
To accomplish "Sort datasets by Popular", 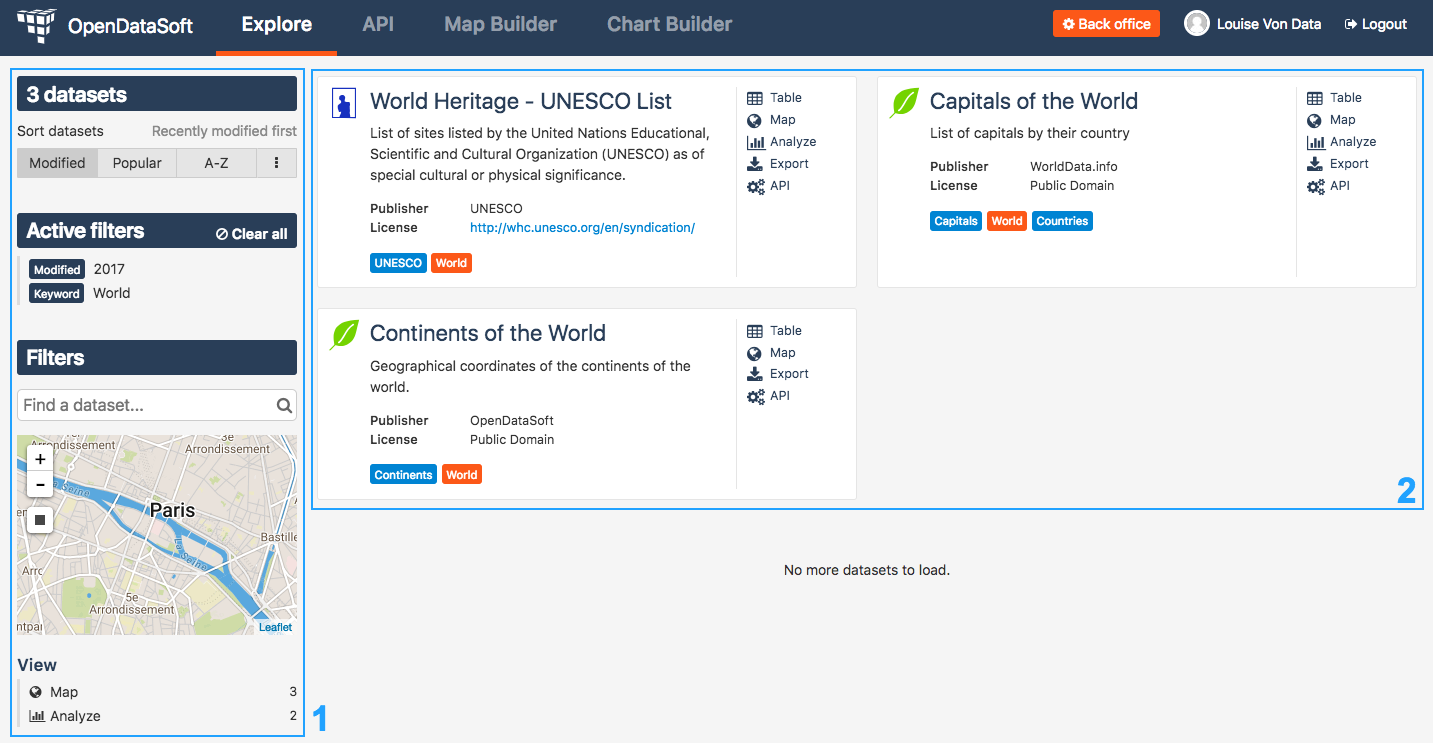I will (137, 163).
